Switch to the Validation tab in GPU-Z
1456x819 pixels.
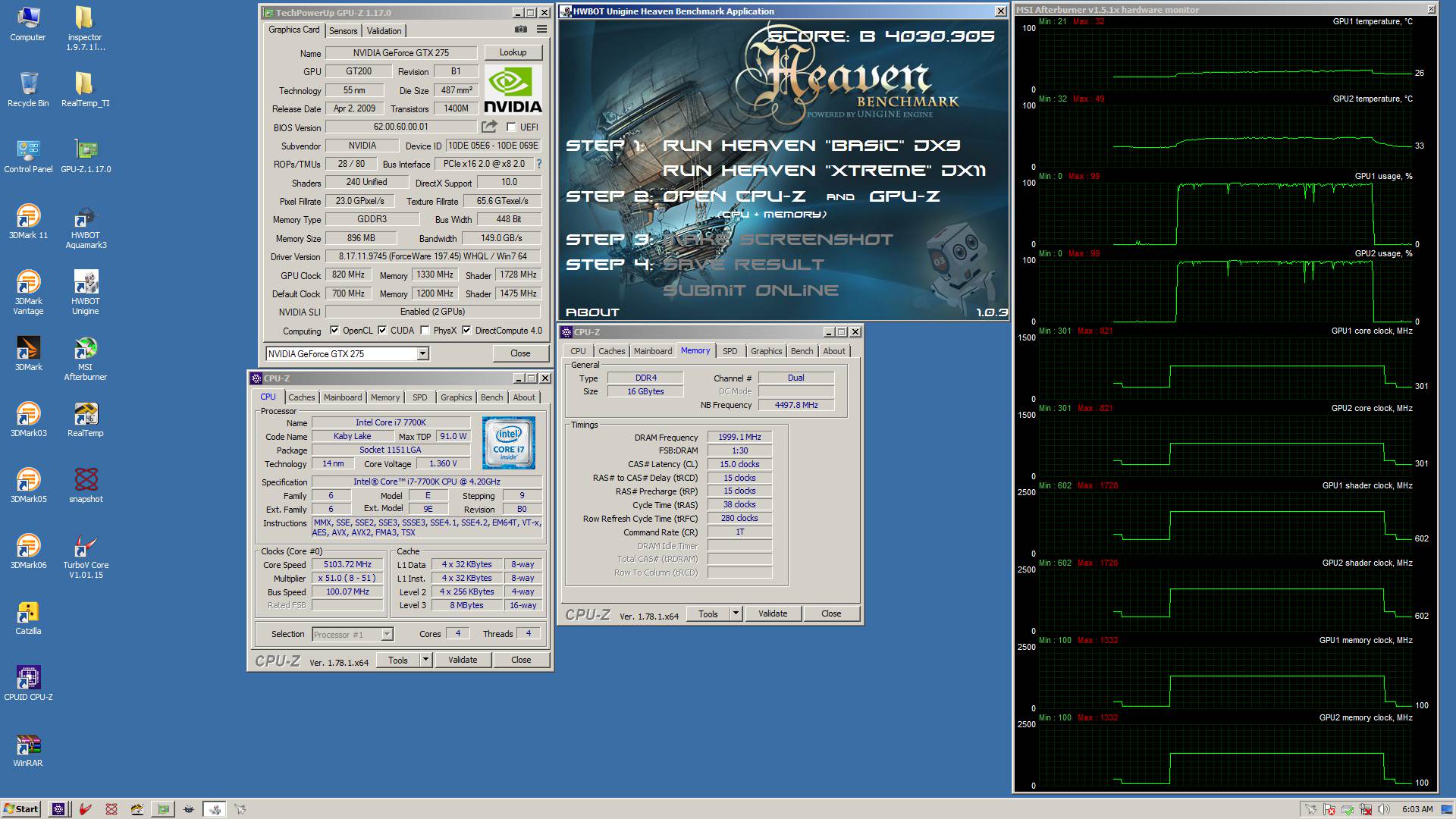click(x=384, y=31)
